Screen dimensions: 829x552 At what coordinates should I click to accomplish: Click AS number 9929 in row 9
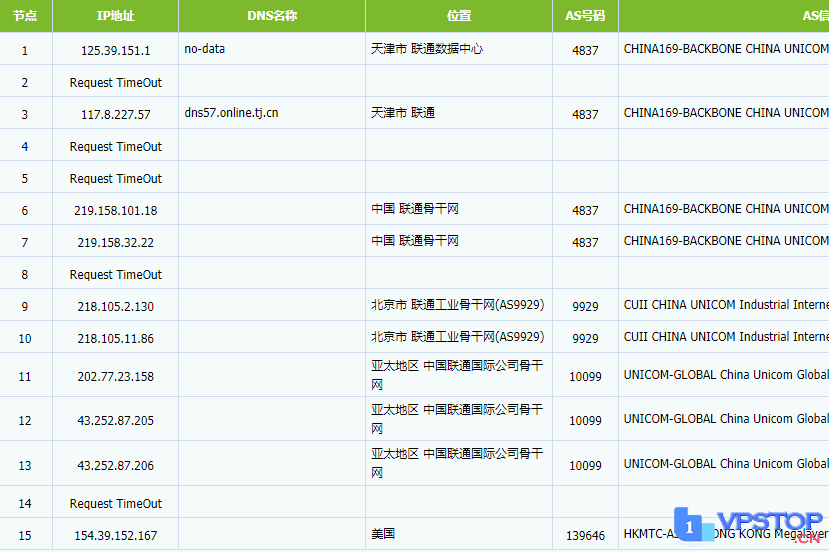[585, 307]
